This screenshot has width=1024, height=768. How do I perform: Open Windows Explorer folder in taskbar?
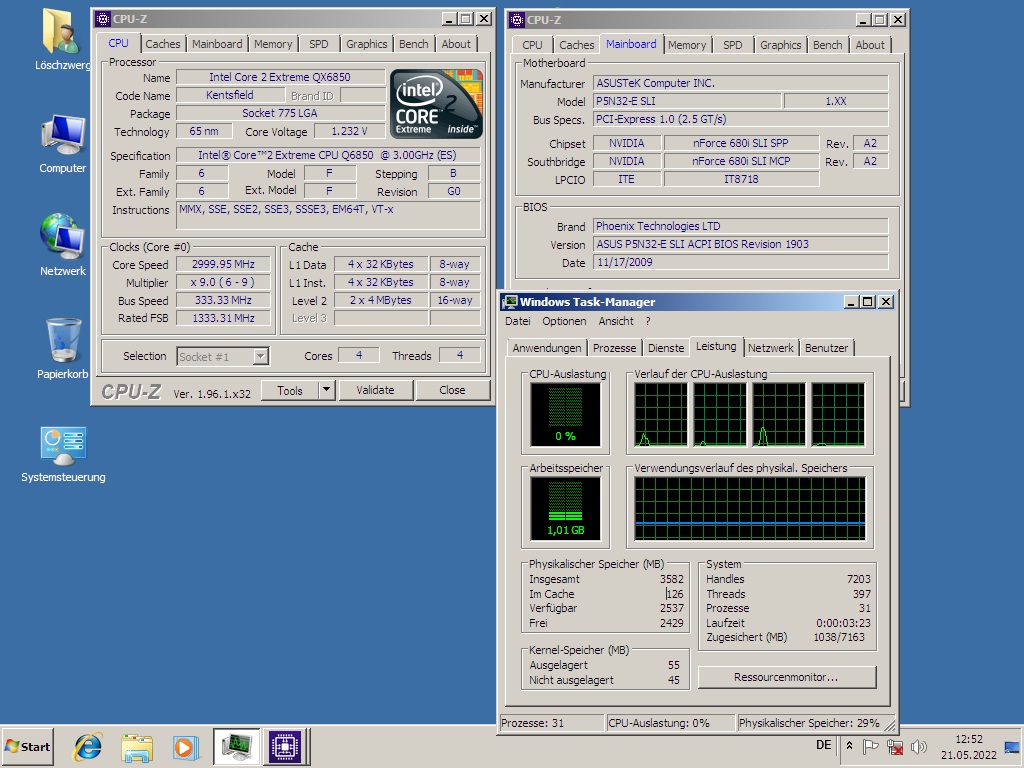[x=136, y=746]
